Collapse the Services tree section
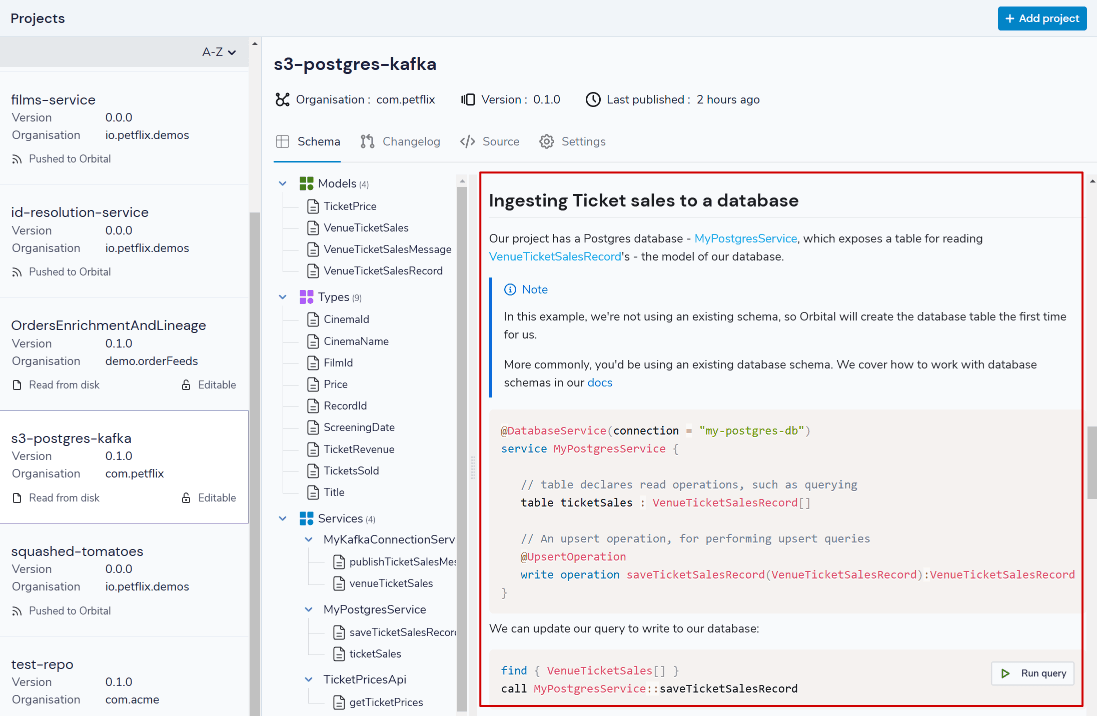Viewport: 1097px width, 716px height. (283, 519)
